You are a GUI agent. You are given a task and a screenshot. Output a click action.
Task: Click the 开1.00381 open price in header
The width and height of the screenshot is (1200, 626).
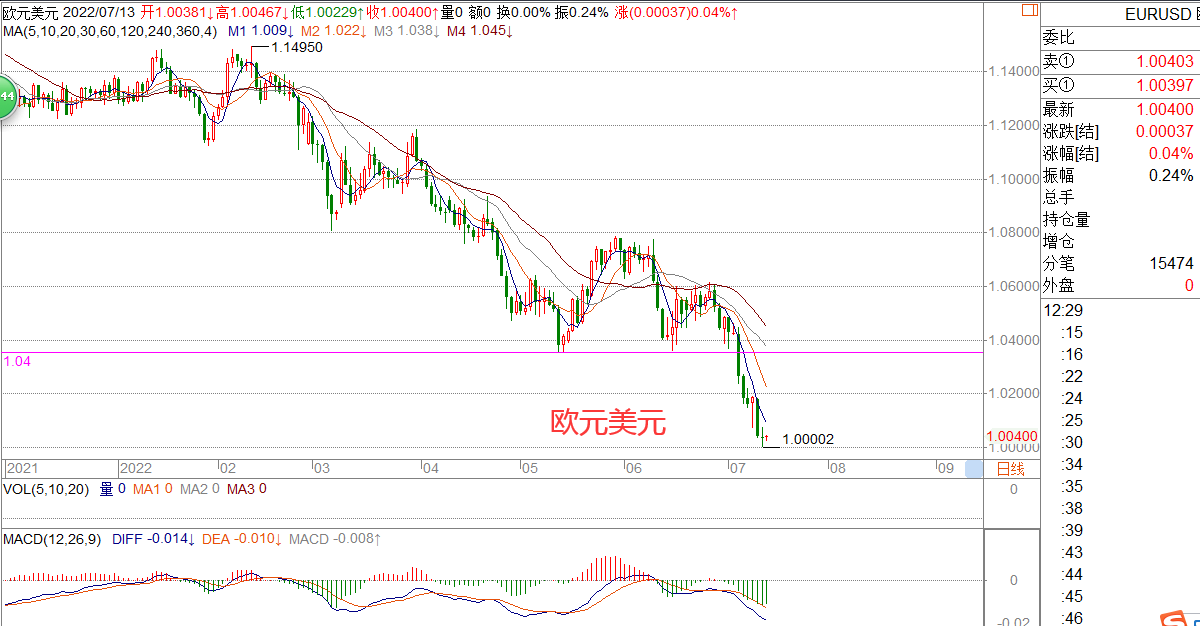click(175, 13)
